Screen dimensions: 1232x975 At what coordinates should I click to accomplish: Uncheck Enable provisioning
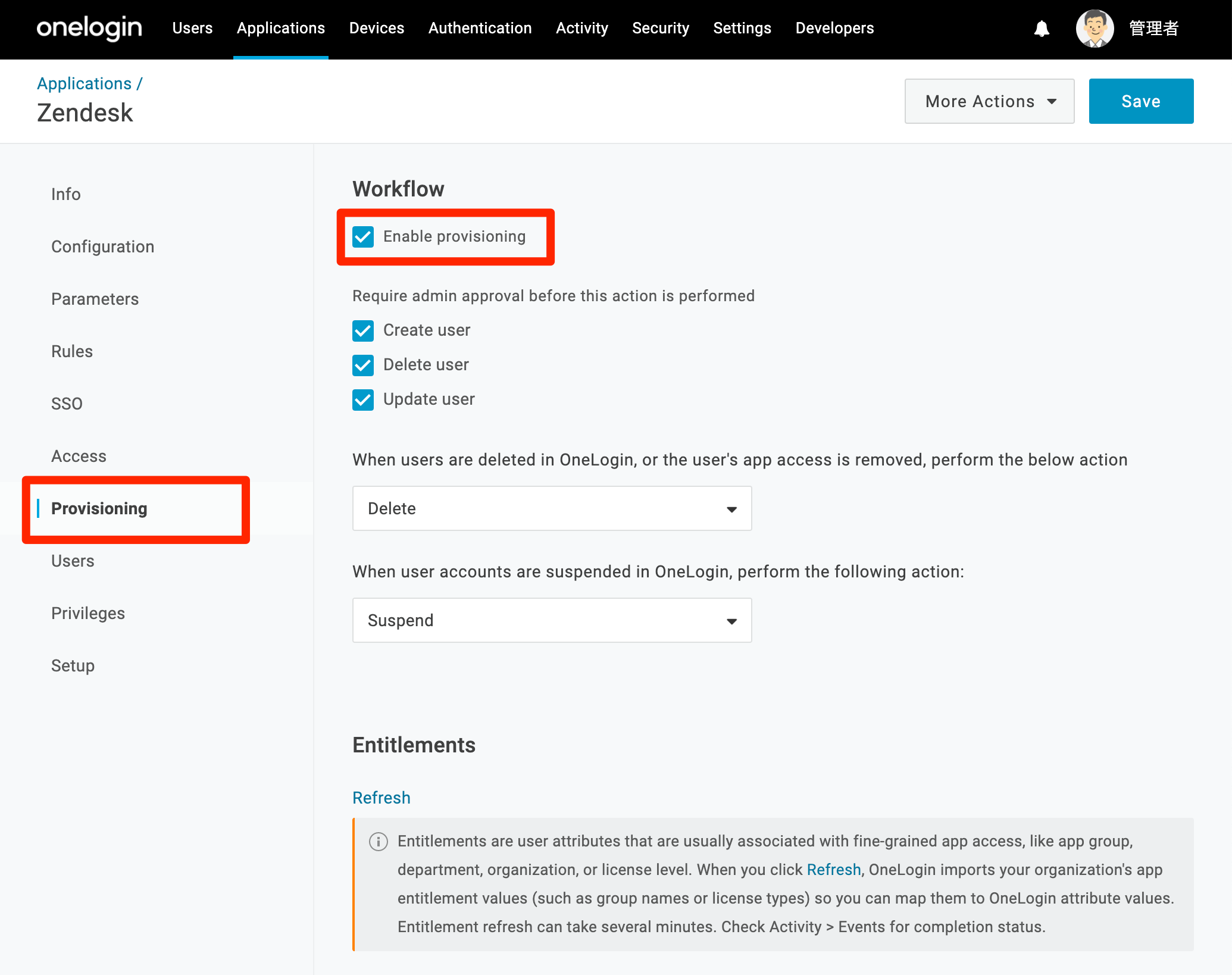point(363,236)
